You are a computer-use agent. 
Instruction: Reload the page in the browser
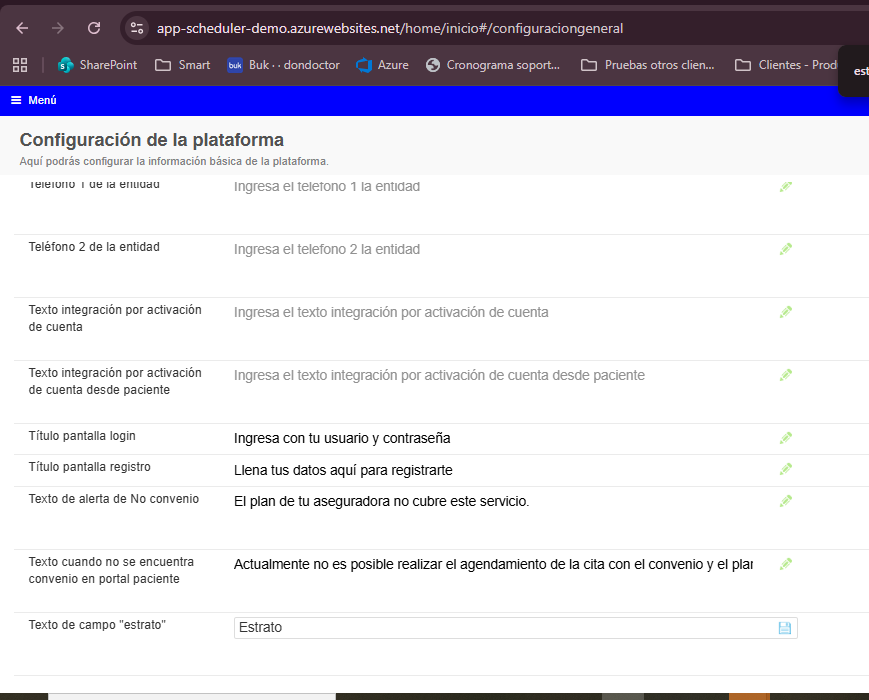(93, 28)
